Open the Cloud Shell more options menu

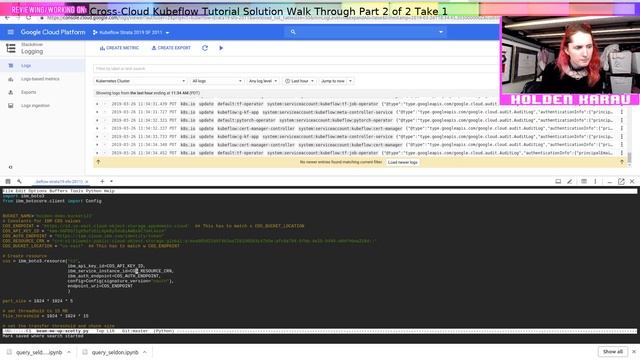[595, 181]
